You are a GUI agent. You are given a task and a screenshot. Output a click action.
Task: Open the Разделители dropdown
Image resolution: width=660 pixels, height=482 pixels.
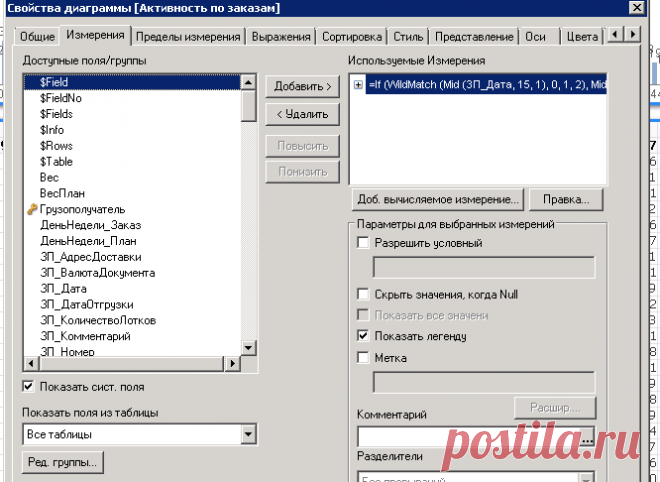click(586, 478)
